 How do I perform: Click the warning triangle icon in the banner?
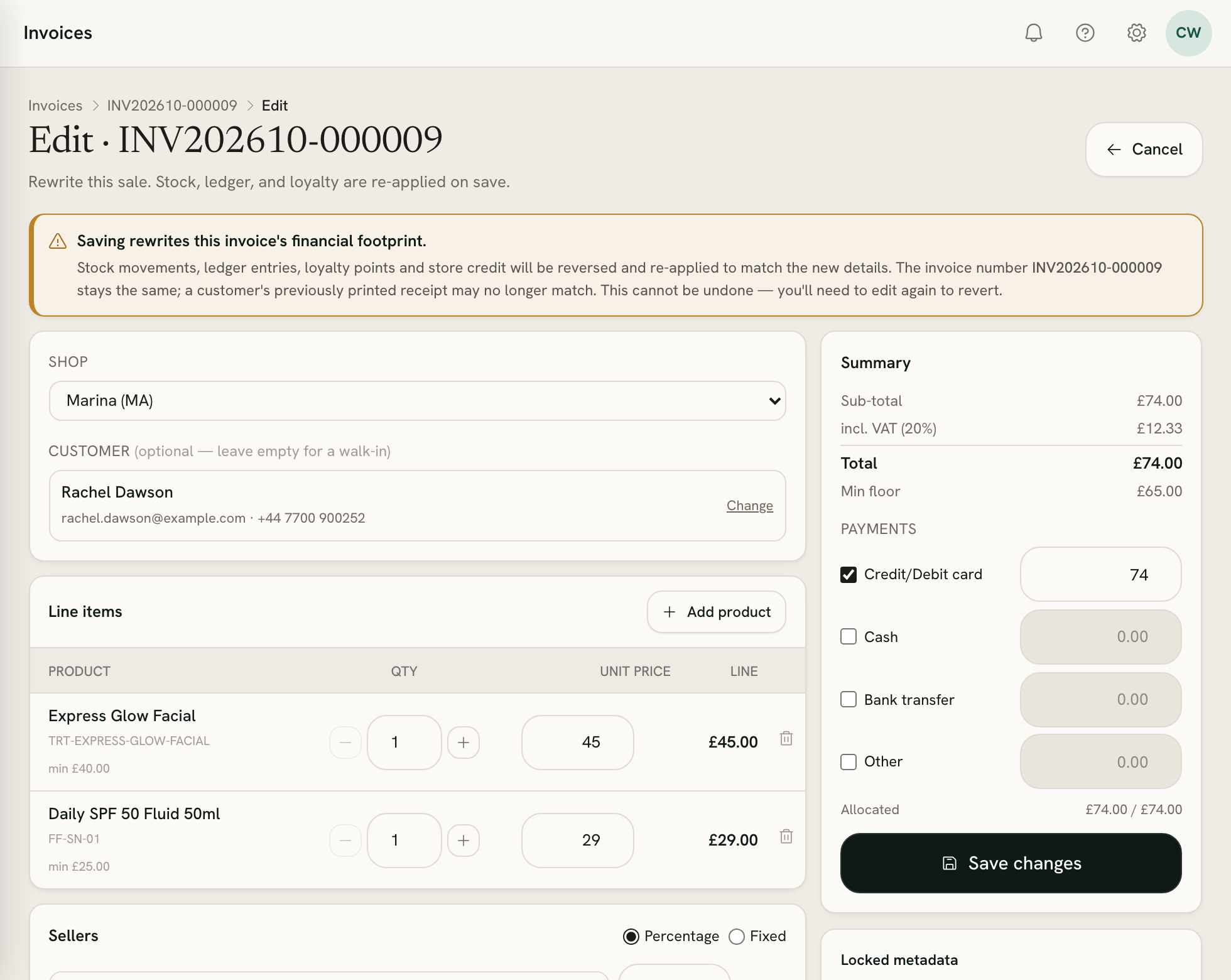click(58, 241)
